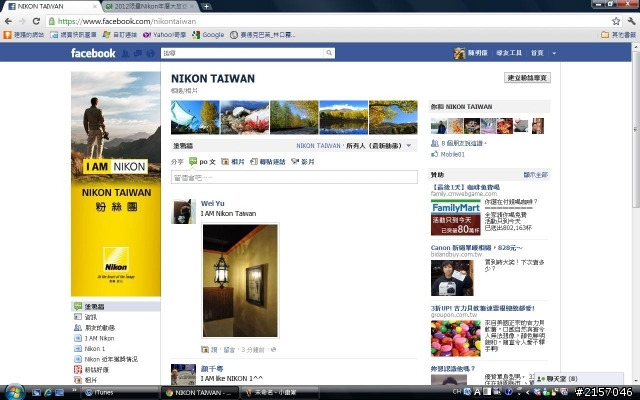The width and height of the screenshot is (640, 400).
Task: Switch to the 2012 Nikon browser tab
Action: point(150,7)
